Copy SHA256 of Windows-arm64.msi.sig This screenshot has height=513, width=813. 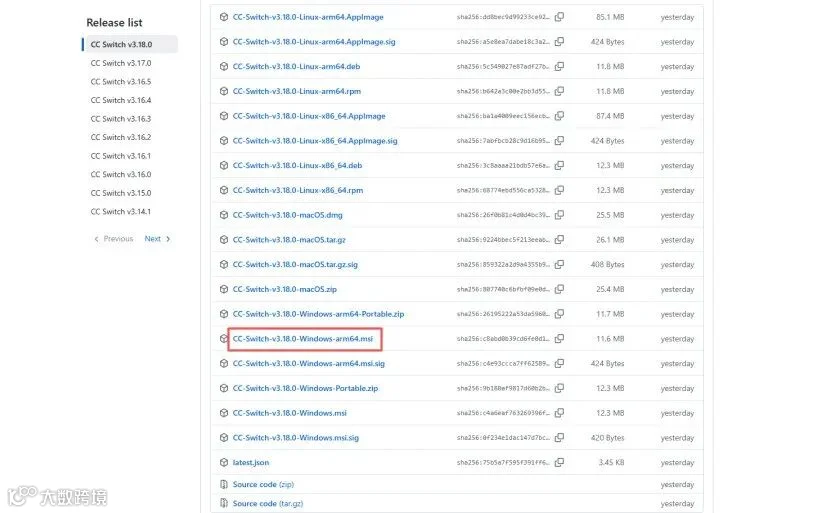[559, 364]
